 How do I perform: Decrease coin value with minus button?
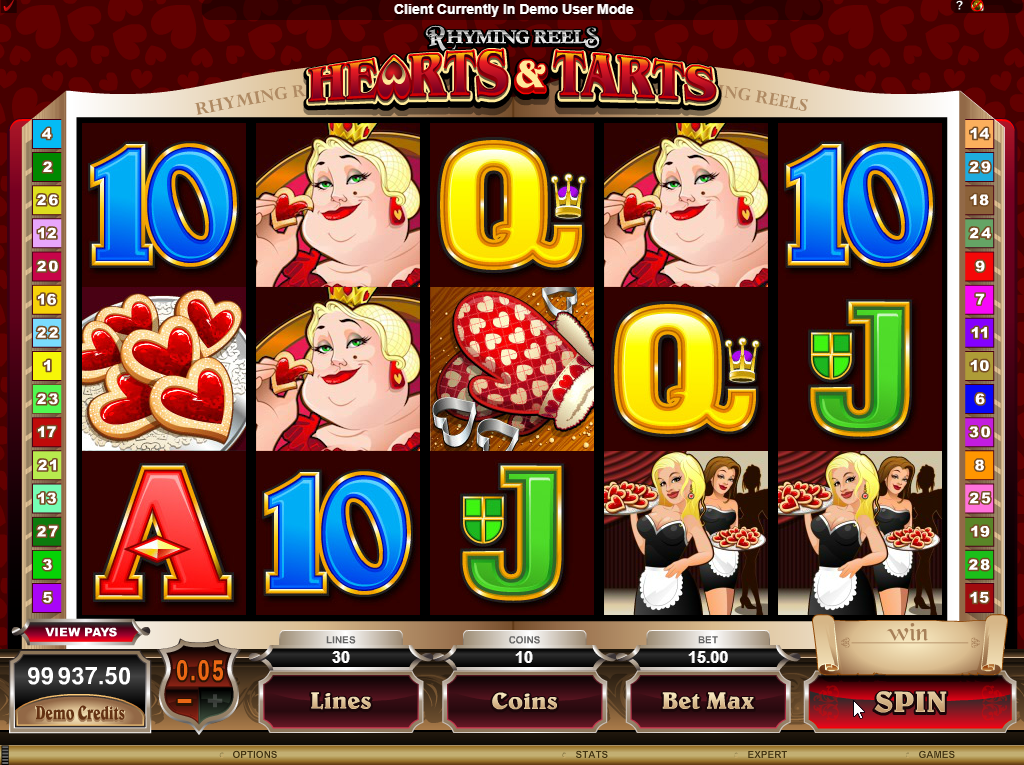click(184, 702)
